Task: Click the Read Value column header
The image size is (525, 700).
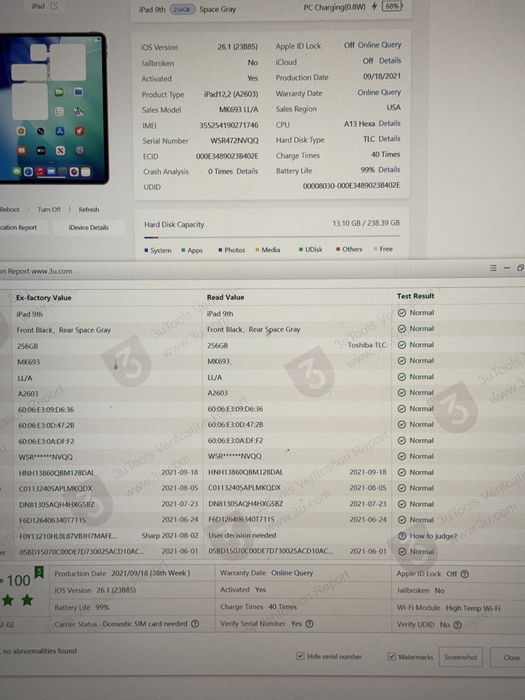Action: coord(225,297)
